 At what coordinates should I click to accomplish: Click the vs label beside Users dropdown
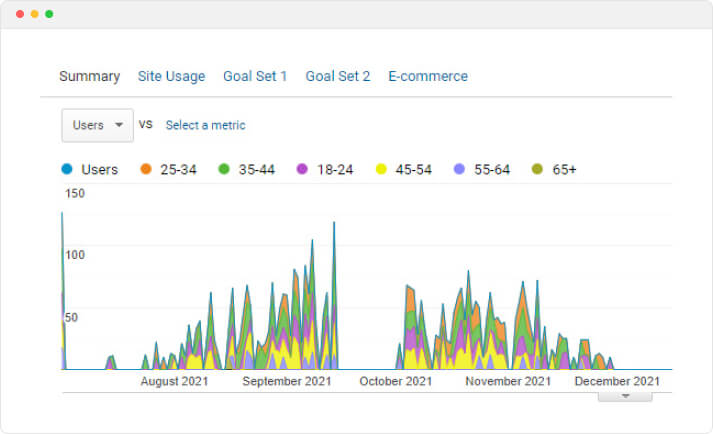pos(146,125)
